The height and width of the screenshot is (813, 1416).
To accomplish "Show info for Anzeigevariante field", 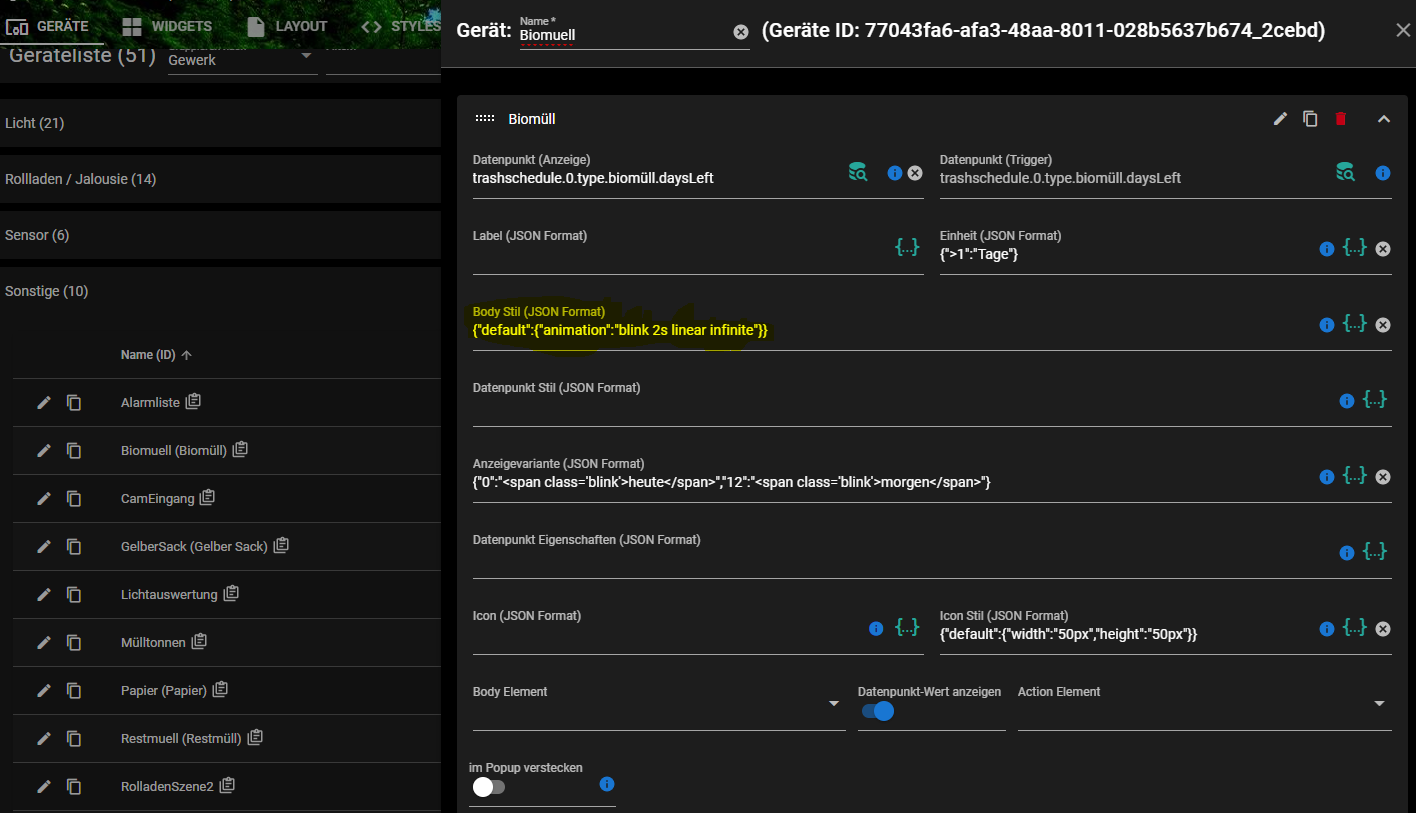I will (x=1327, y=477).
